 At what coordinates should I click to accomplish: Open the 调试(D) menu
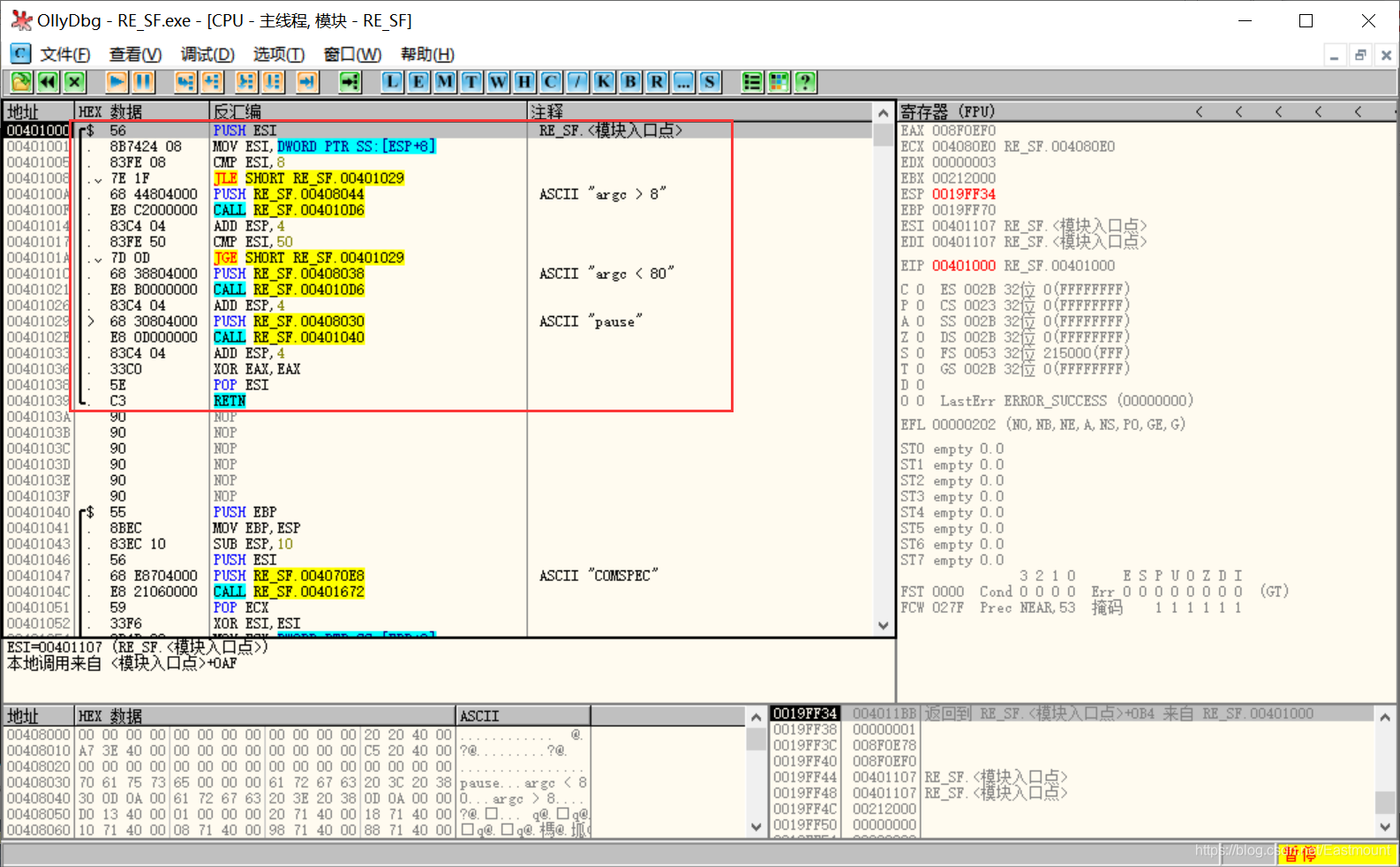207,55
